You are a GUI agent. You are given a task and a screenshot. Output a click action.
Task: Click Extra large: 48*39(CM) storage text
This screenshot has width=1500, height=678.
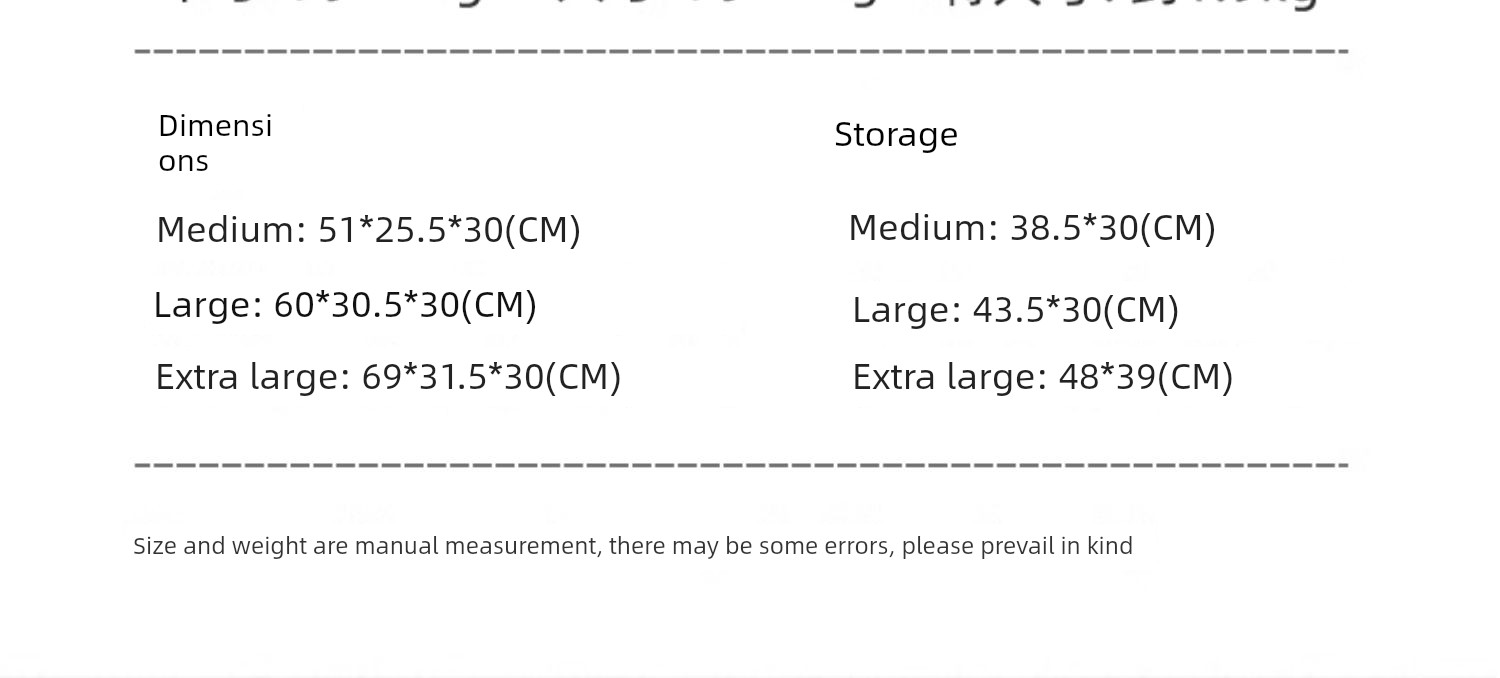pos(1043,377)
